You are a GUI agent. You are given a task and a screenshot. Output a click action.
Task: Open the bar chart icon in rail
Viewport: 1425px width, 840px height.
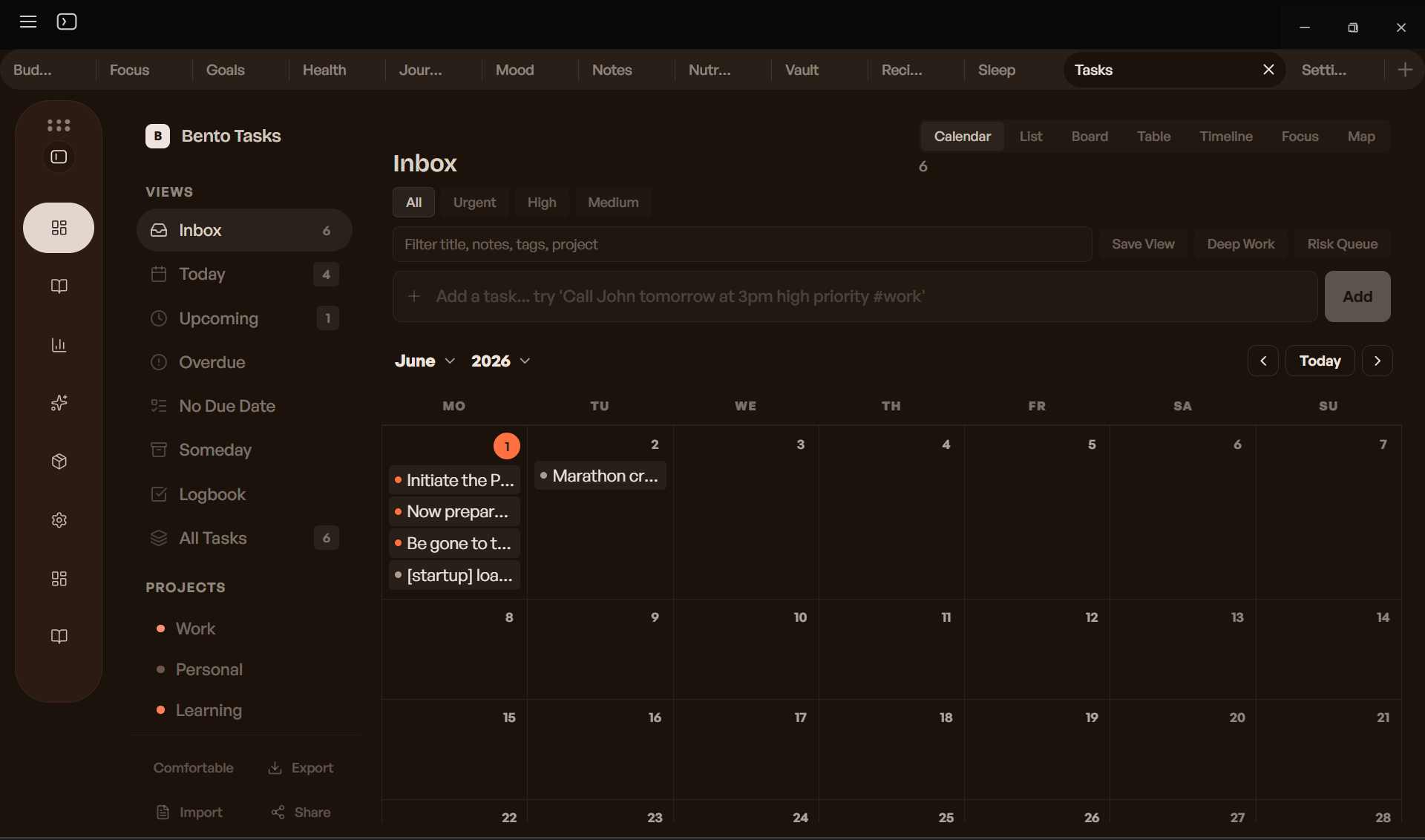(59, 345)
